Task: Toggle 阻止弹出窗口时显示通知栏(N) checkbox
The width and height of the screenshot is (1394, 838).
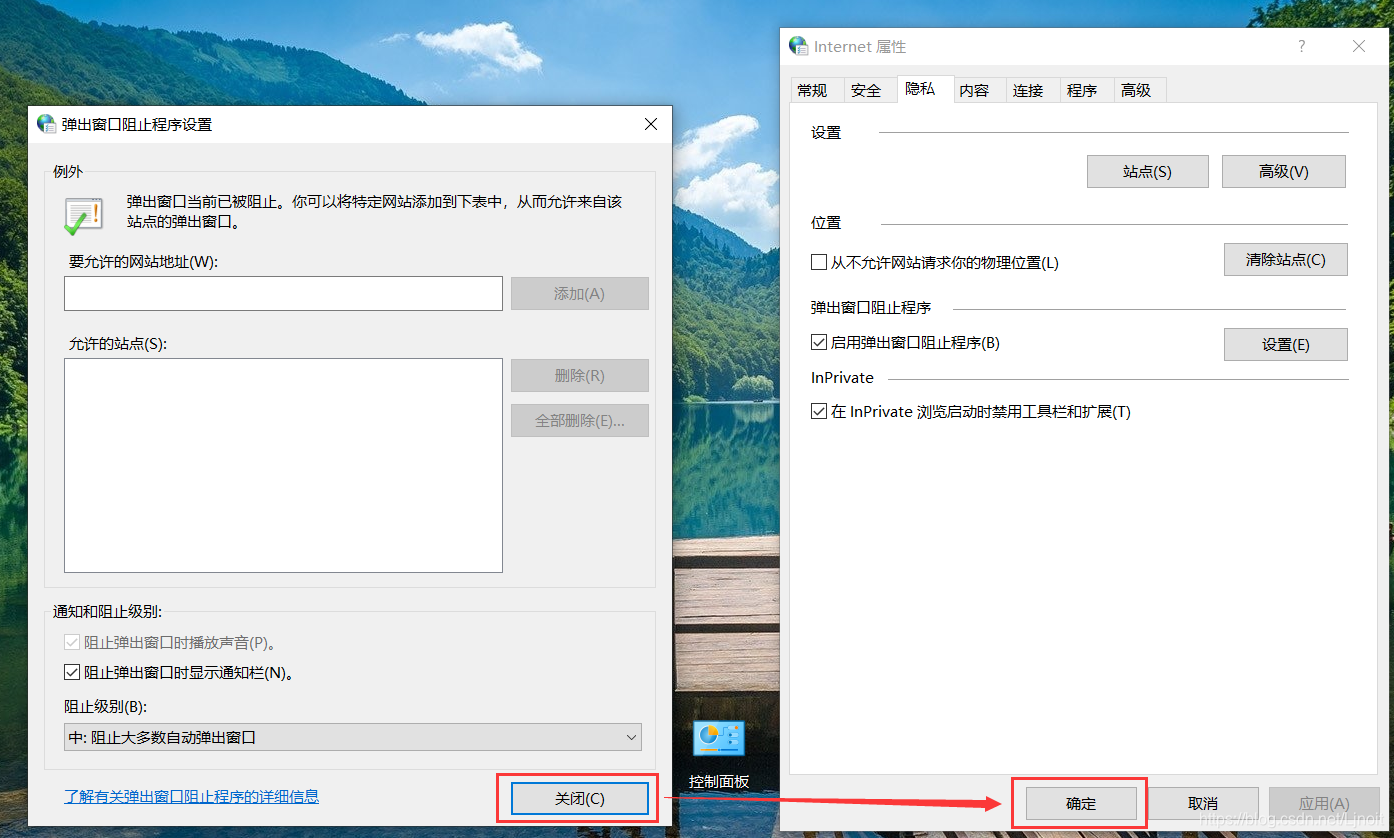Action: click(72, 673)
